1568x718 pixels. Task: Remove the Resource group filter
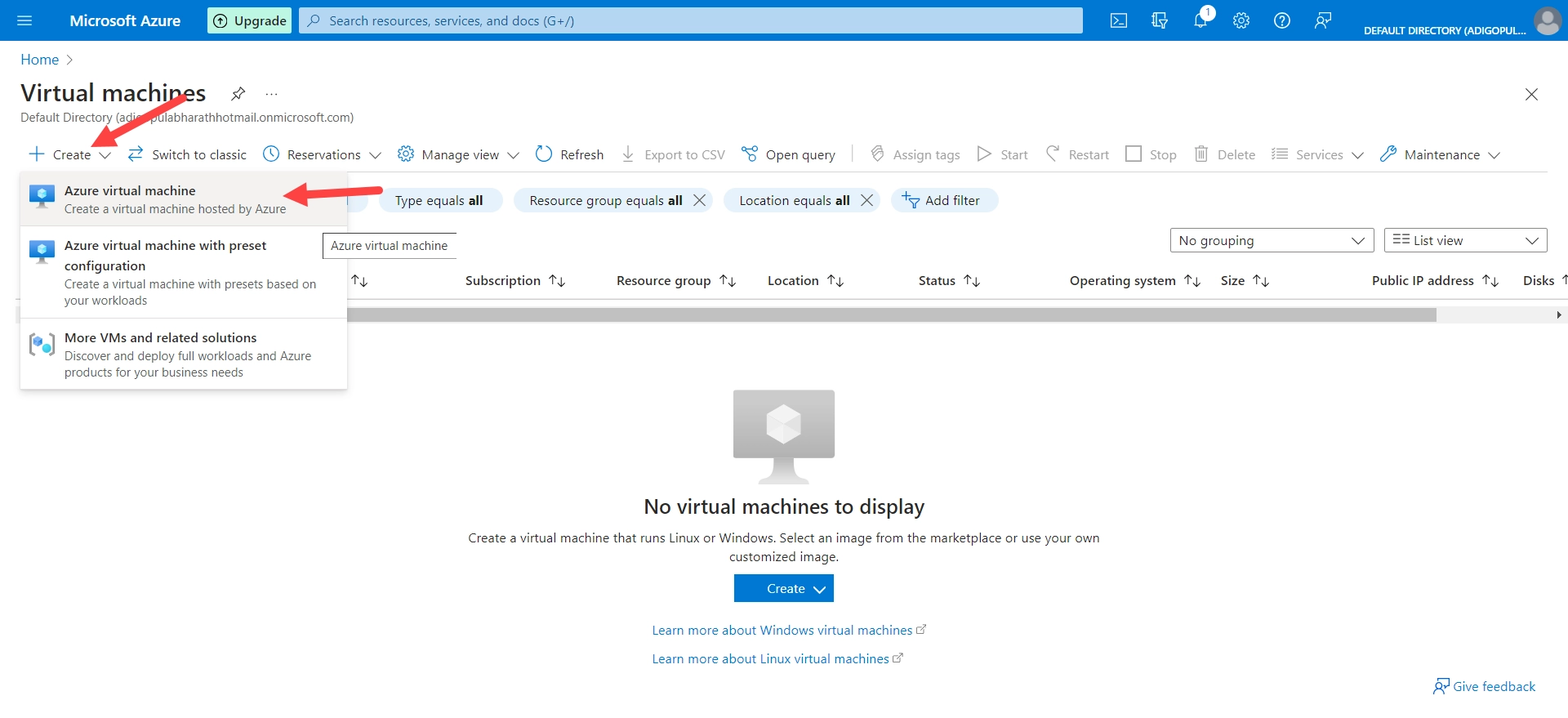[x=700, y=200]
